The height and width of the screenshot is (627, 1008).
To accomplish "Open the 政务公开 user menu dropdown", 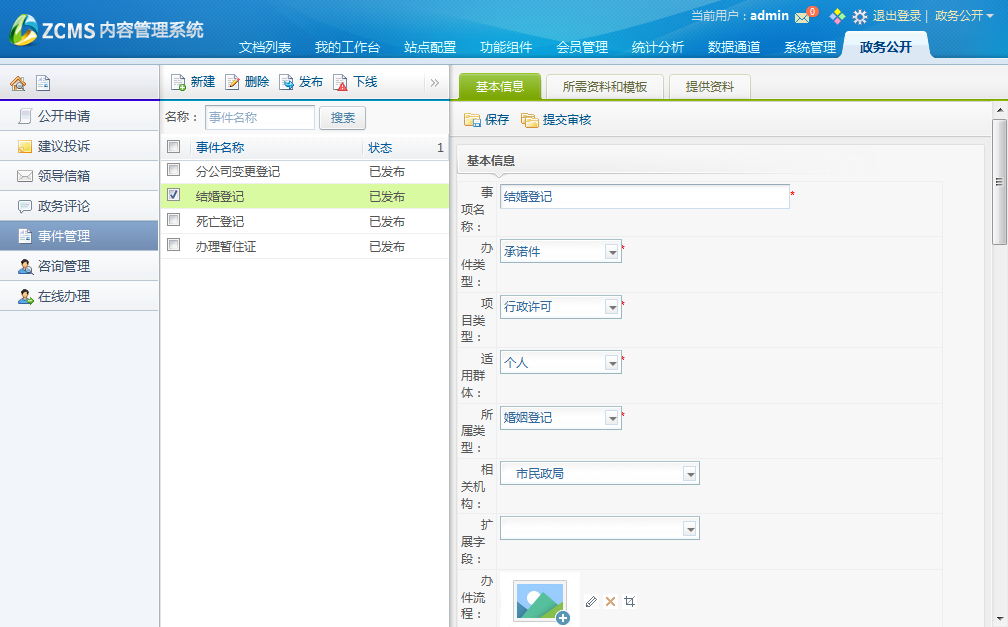I will [x=963, y=16].
